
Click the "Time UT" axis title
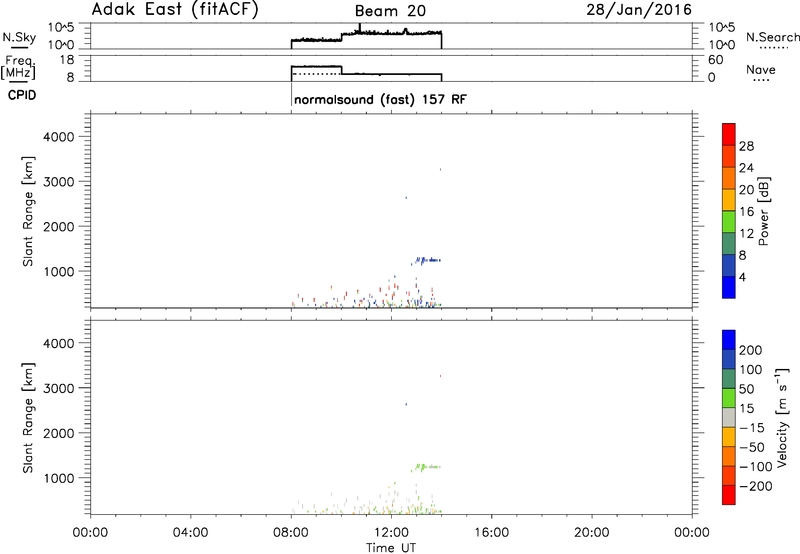[x=391, y=547]
